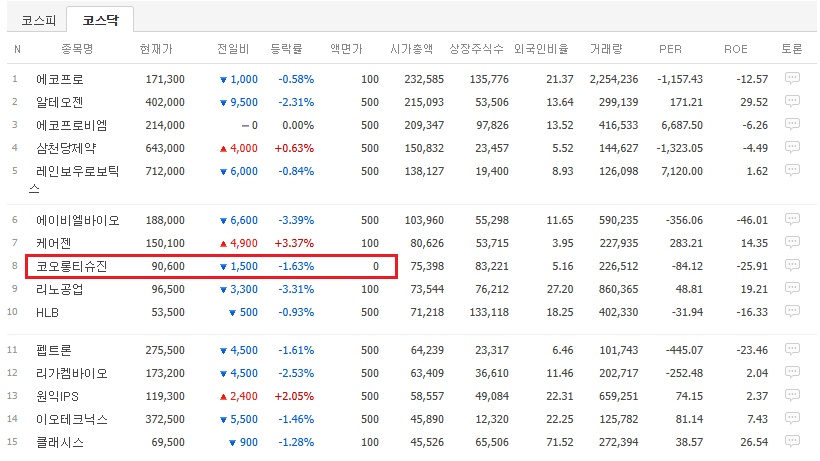Image resolution: width=820 pixels, height=461 pixels.
Task: Click discussion icon in 삼천당제약 row
Action: point(792,148)
